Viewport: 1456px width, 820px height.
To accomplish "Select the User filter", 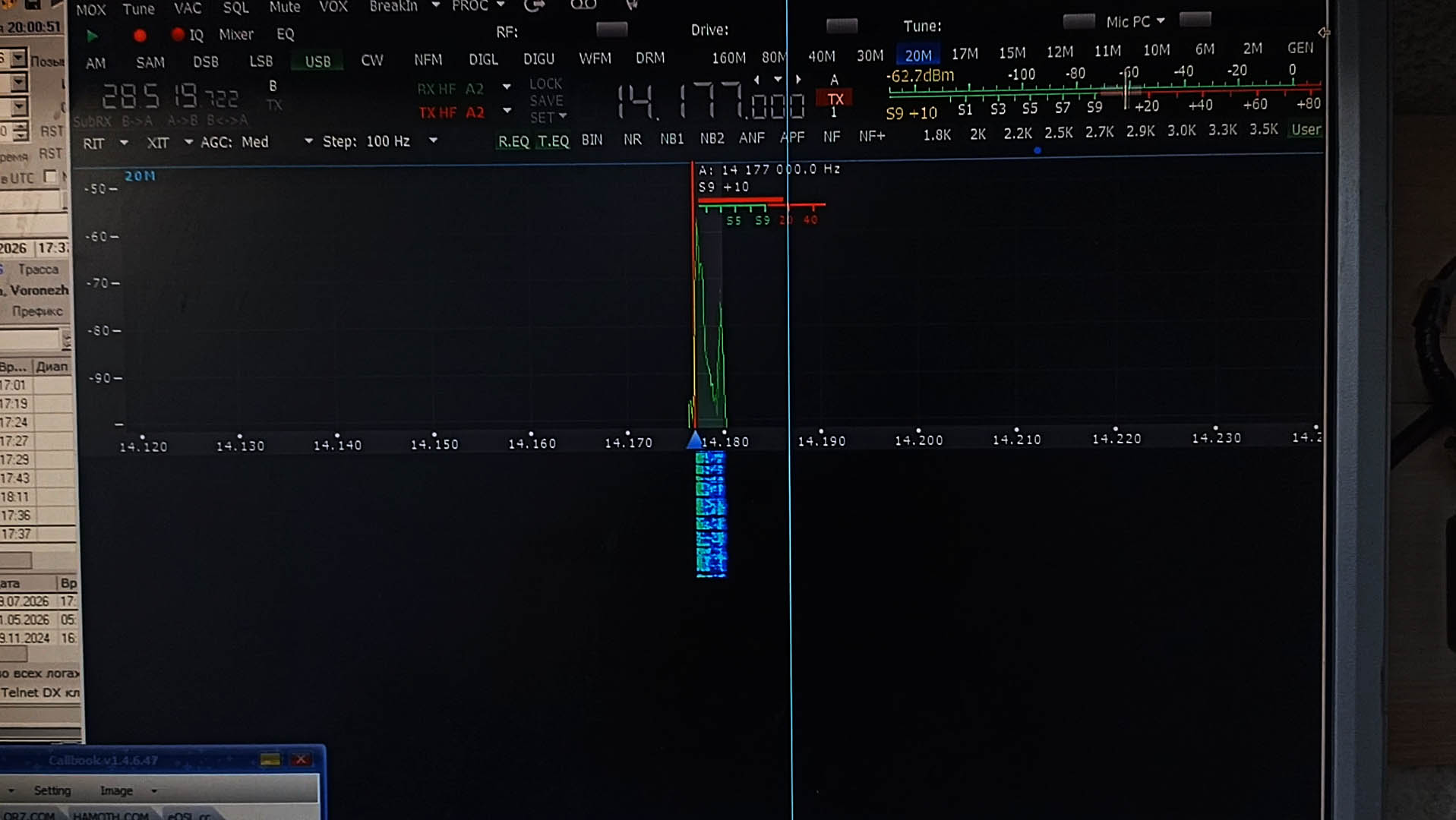I will click(x=1306, y=130).
